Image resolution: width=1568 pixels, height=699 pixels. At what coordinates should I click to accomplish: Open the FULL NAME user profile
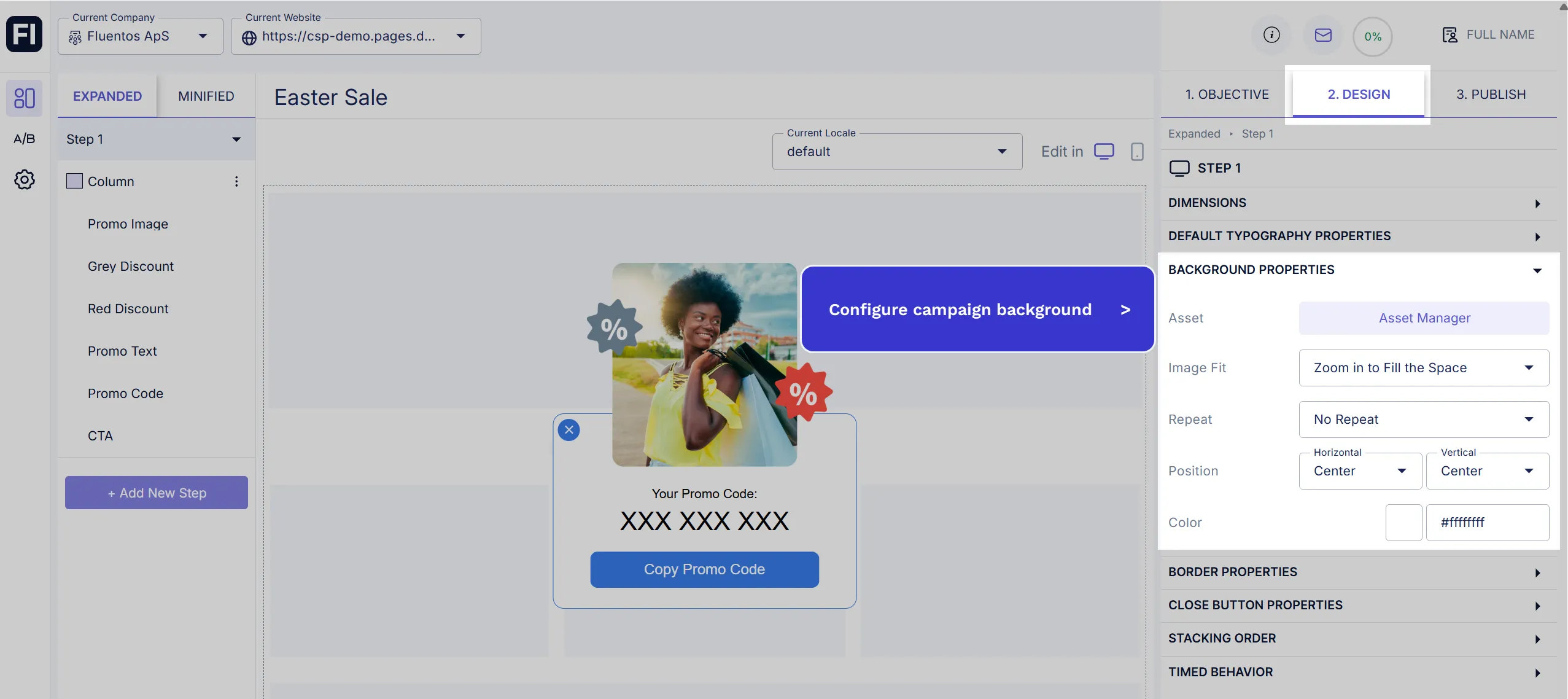1488,35
